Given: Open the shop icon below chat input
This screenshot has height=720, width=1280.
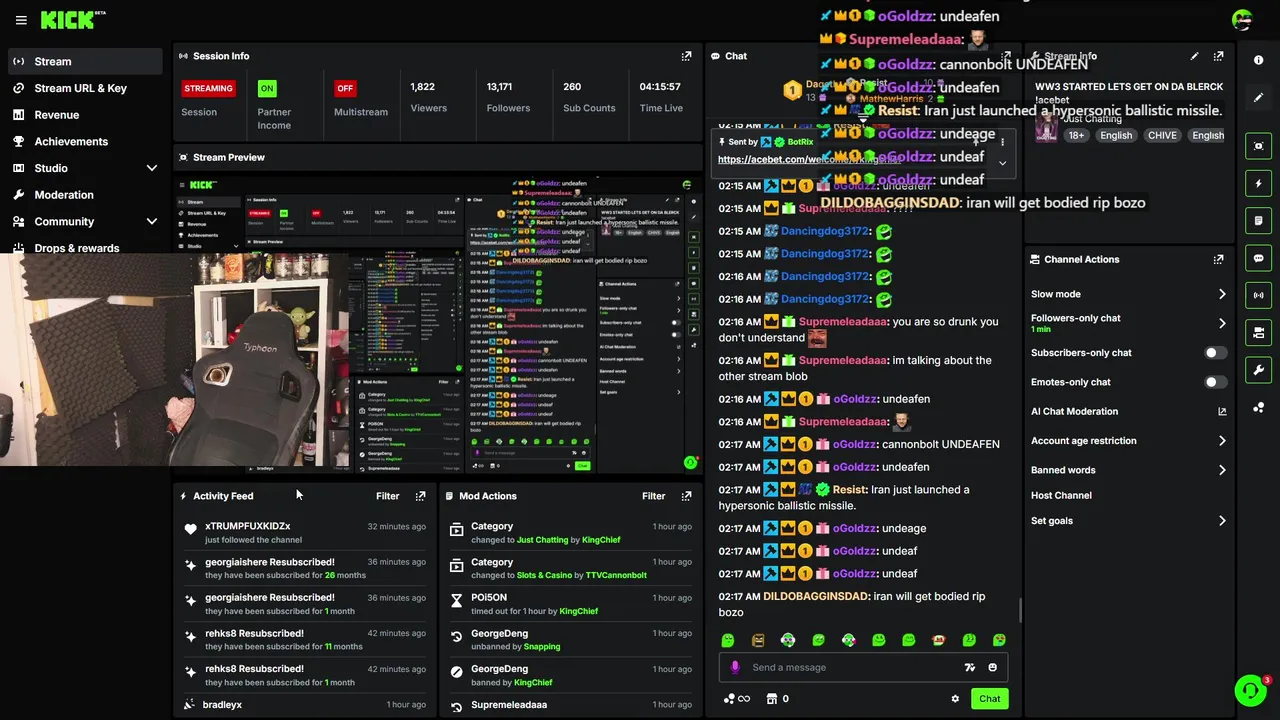Looking at the screenshot, I should [771, 699].
